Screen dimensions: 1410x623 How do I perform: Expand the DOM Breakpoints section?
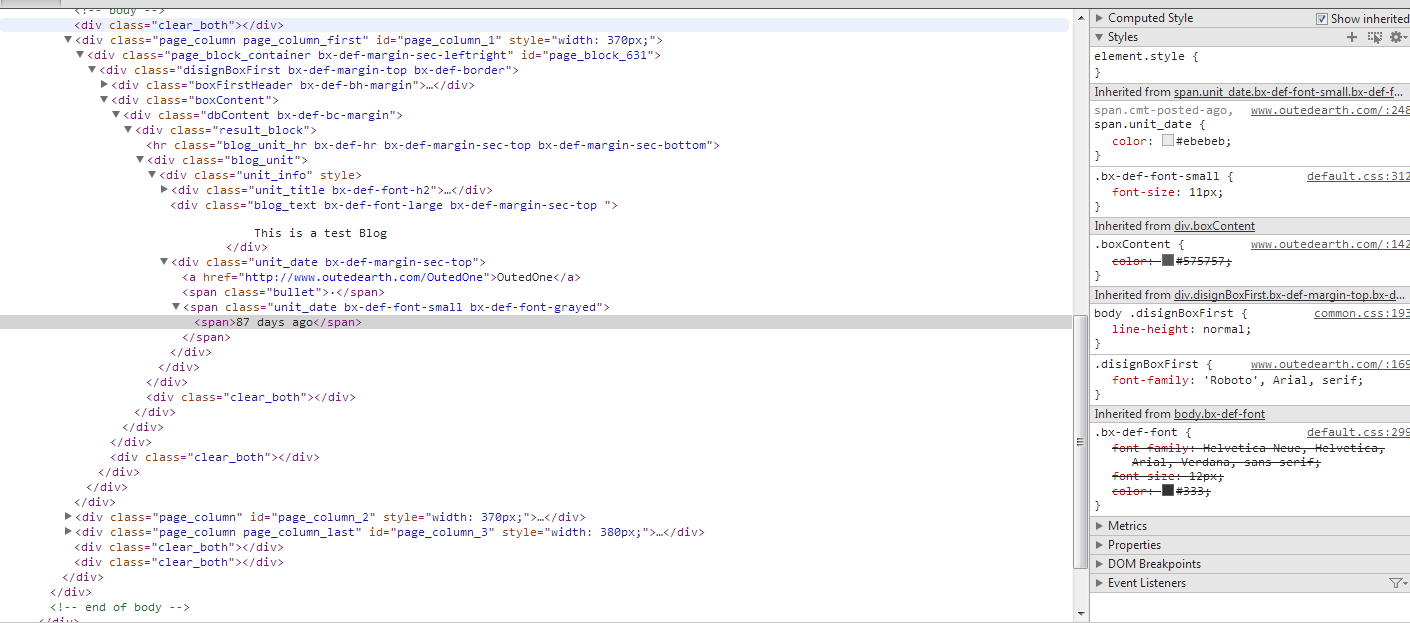pyautogui.click(x=1100, y=564)
